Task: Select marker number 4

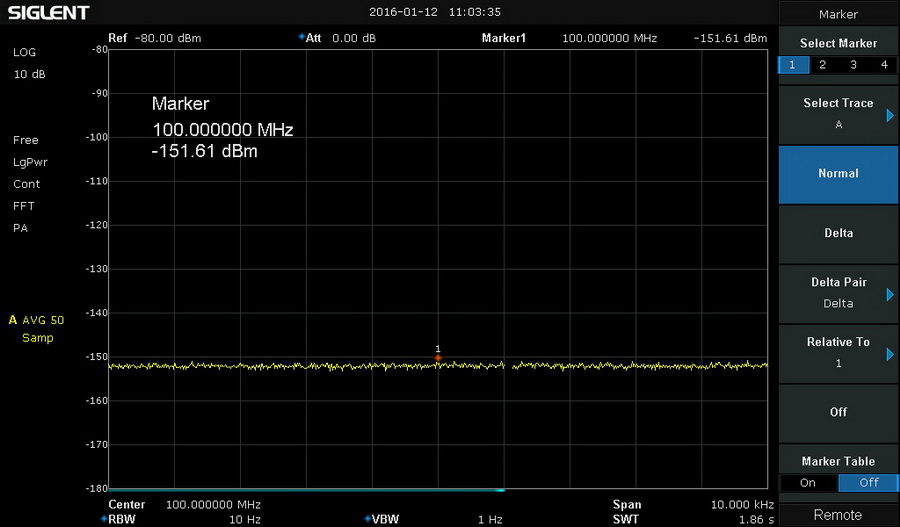Action: coord(884,65)
